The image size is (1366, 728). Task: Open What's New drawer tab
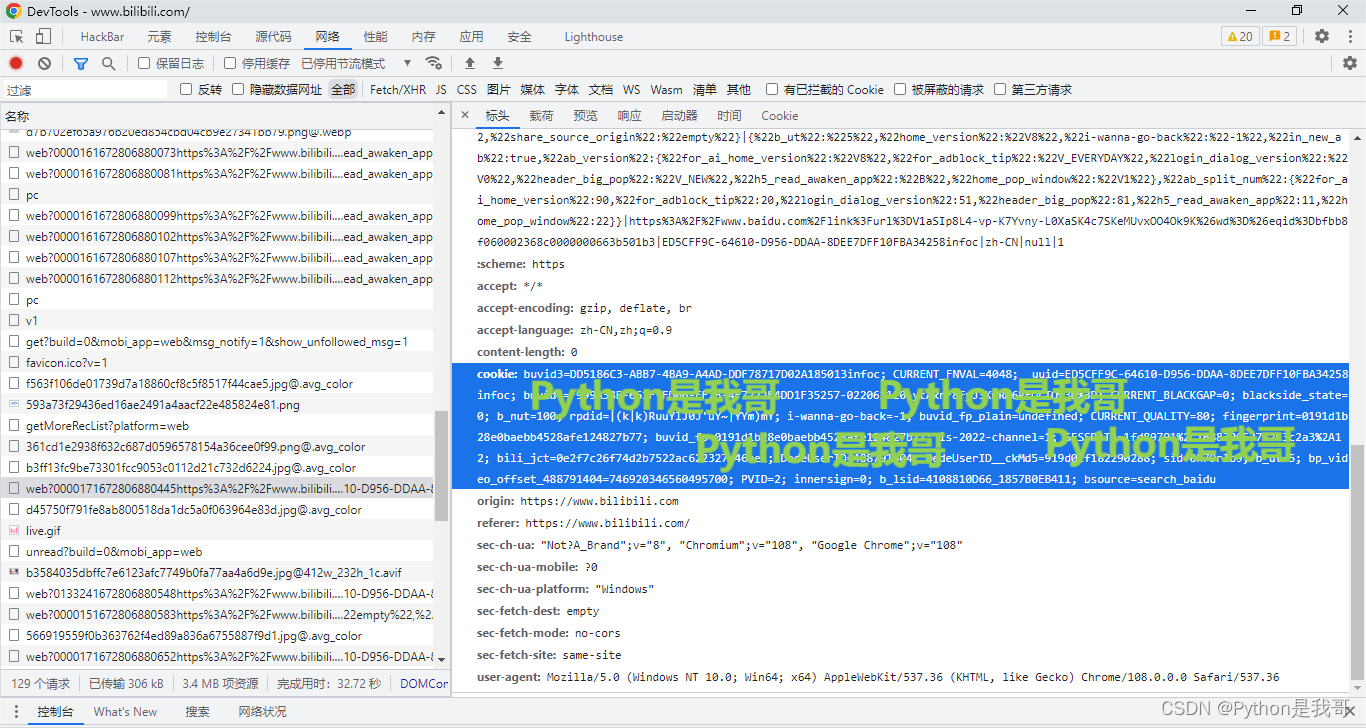tap(125, 712)
